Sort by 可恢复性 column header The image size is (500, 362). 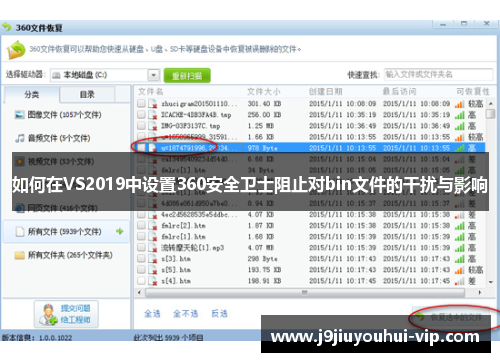click(x=473, y=91)
